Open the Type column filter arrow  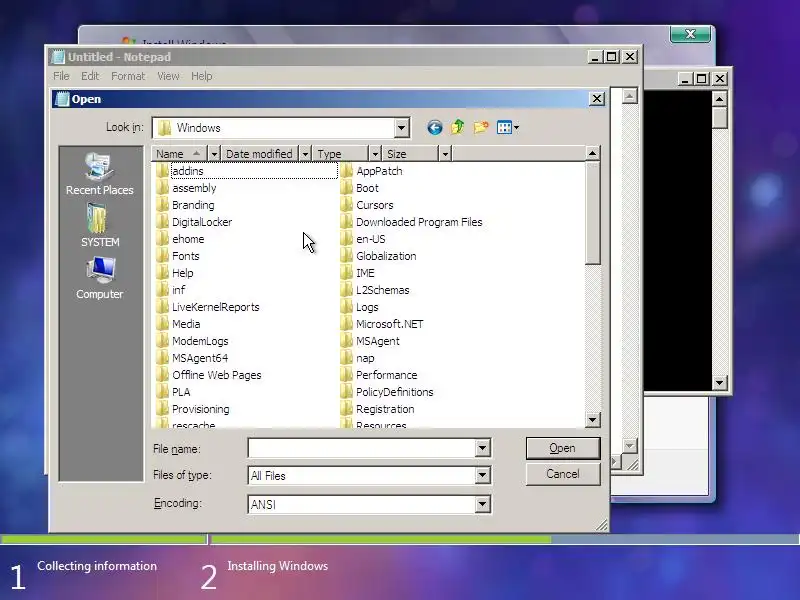(x=375, y=154)
